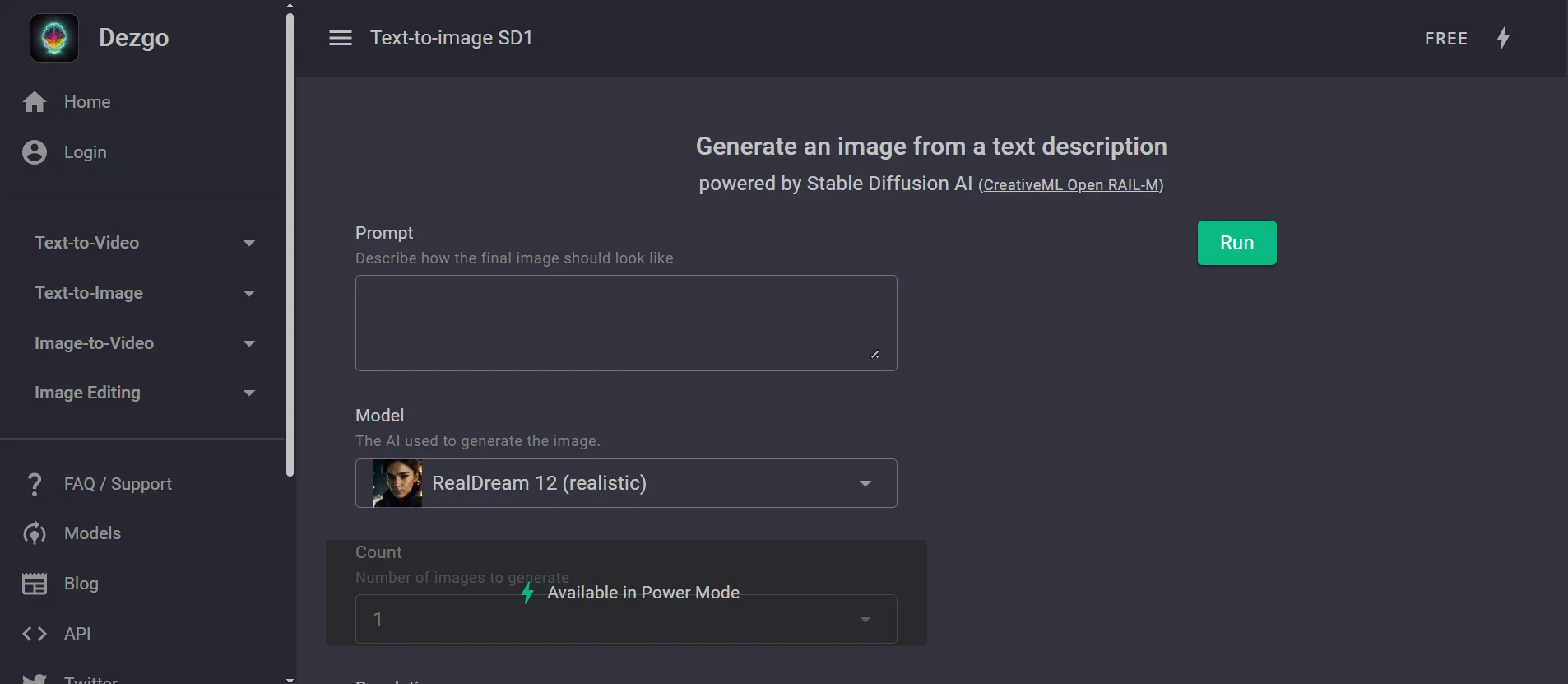Select the Image Editing menu label
The image size is (1568, 684).
pyautogui.click(x=87, y=393)
